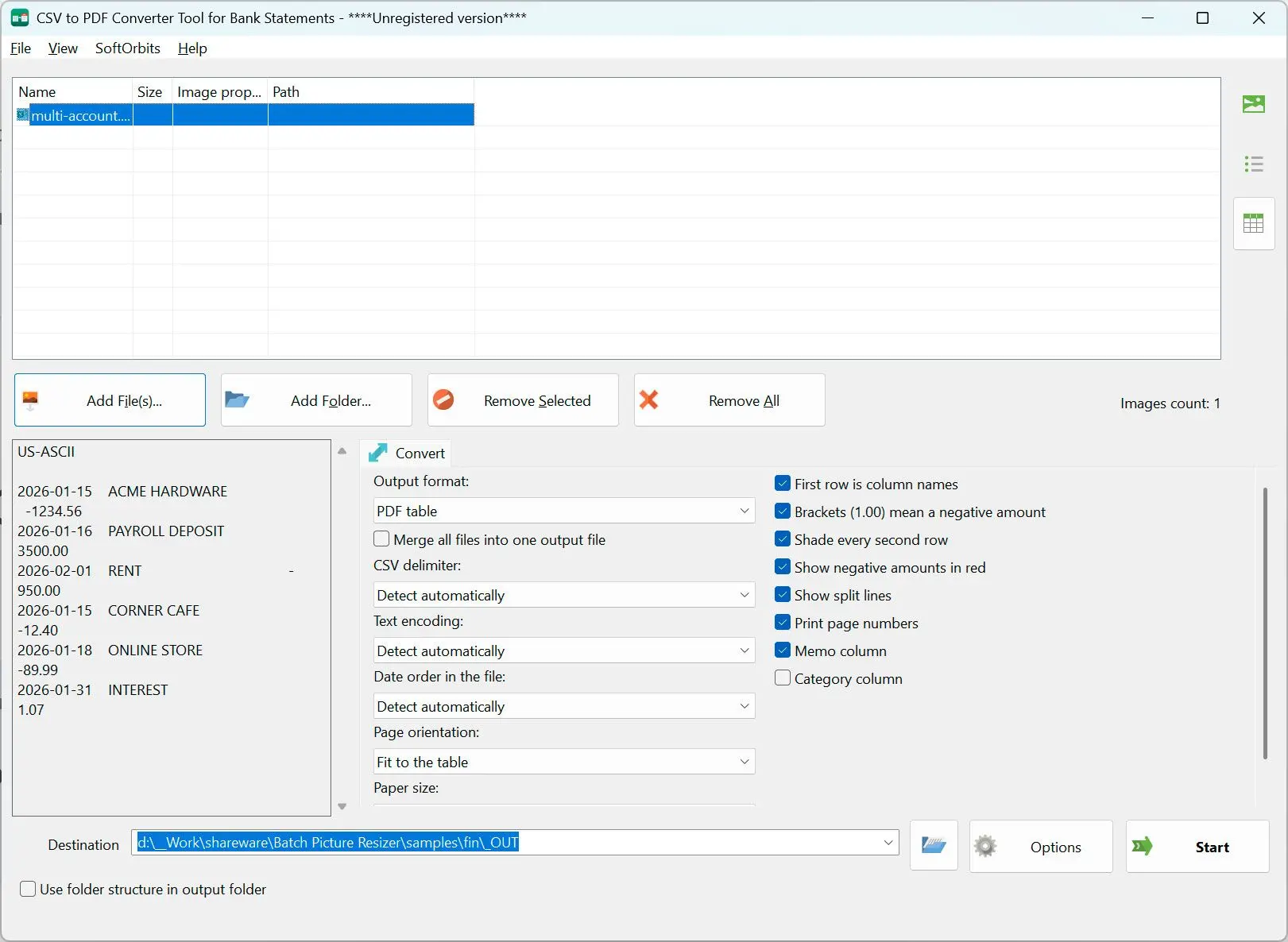
Task: Click CORNER CAFE in the preview
Action: pos(153,610)
